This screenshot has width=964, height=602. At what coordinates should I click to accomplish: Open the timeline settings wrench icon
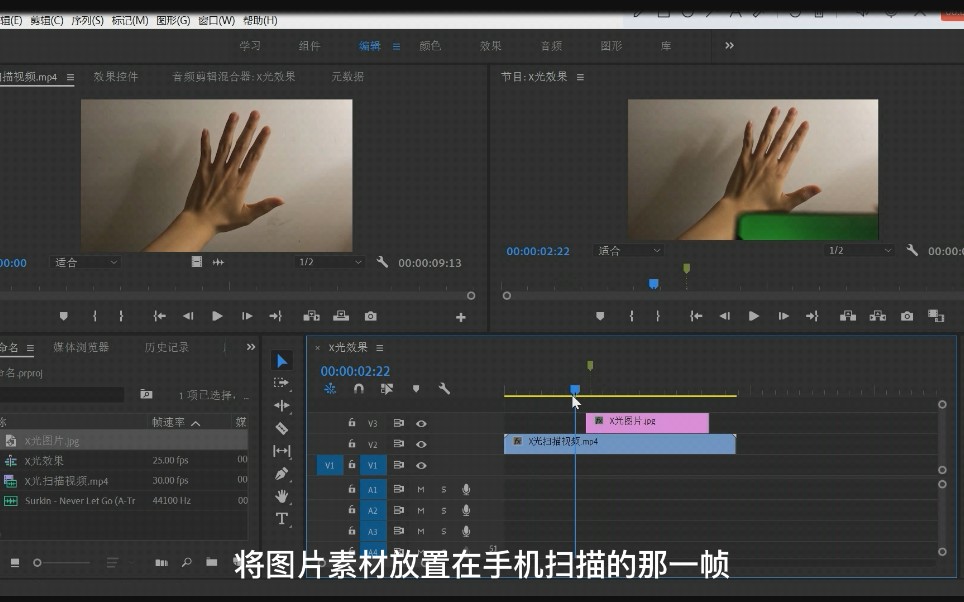point(443,389)
